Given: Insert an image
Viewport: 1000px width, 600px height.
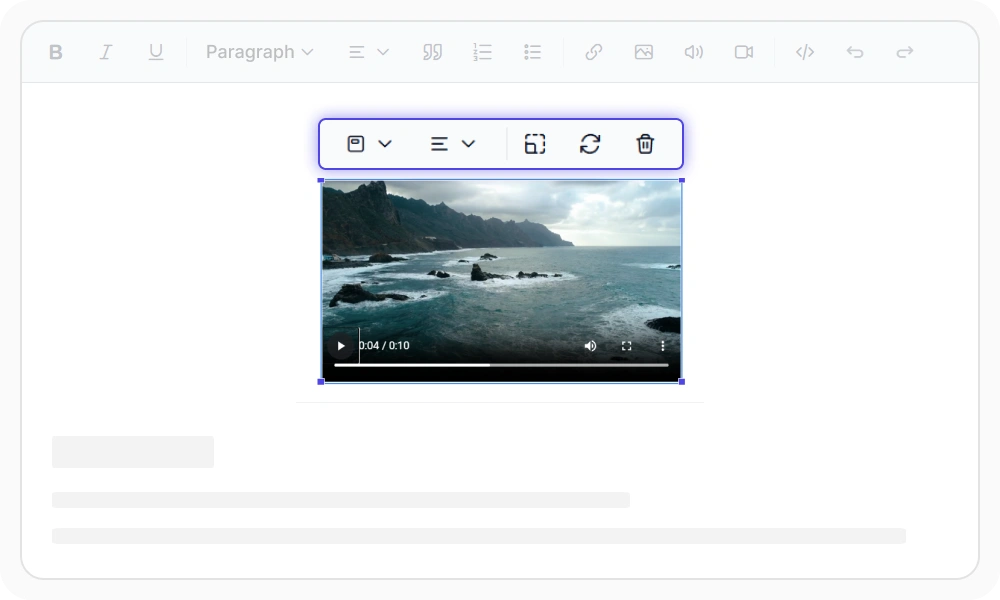Looking at the screenshot, I should (x=643, y=52).
